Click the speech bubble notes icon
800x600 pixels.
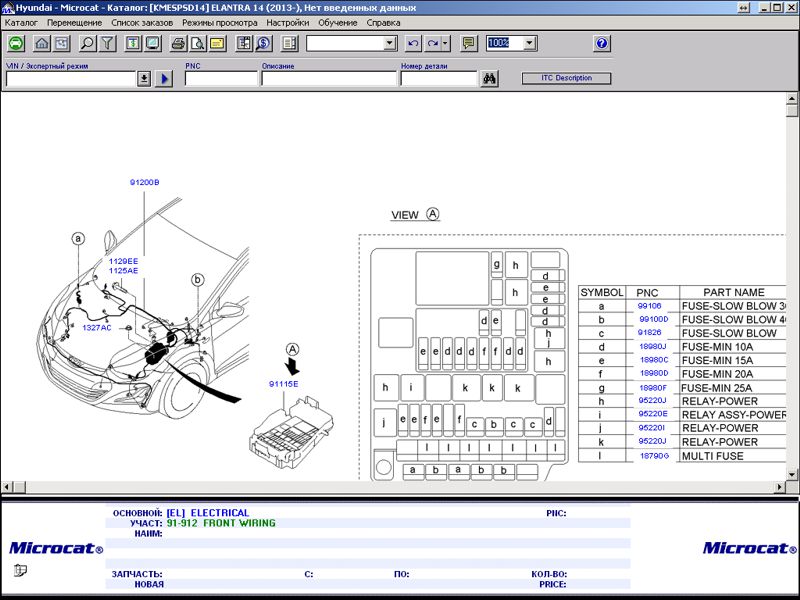(468, 43)
